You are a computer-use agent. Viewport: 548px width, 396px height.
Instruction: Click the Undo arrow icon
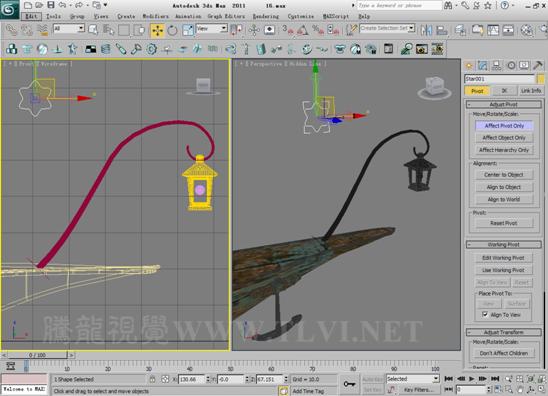point(62,5)
